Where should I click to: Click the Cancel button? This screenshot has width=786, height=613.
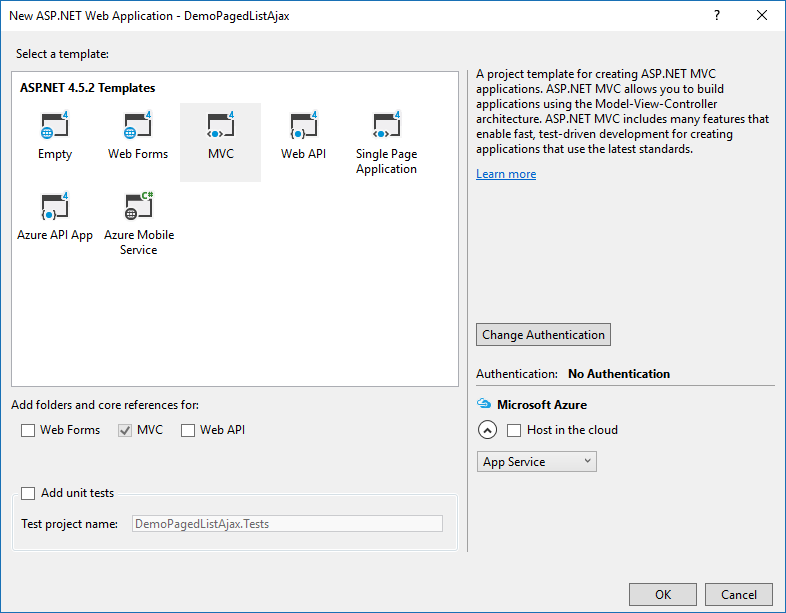point(739,594)
